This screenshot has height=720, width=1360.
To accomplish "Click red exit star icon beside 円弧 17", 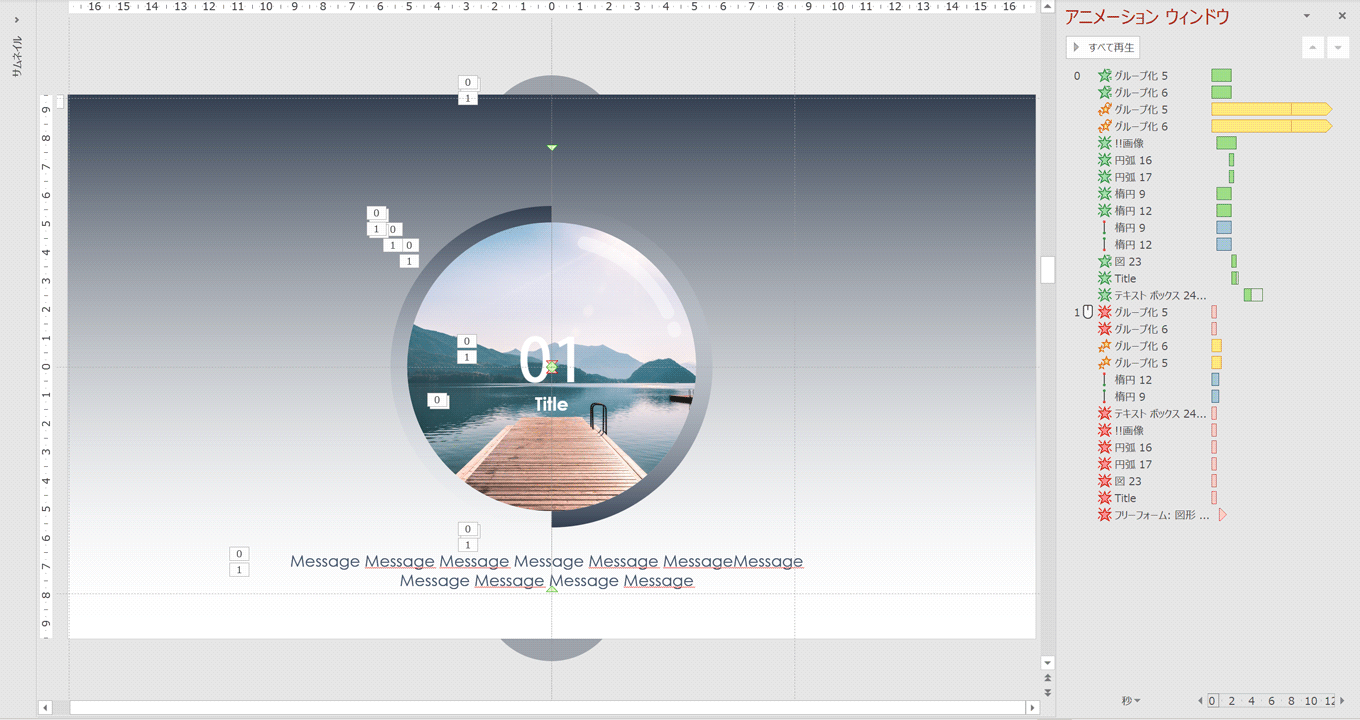I will pyautogui.click(x=1105, y=464).
